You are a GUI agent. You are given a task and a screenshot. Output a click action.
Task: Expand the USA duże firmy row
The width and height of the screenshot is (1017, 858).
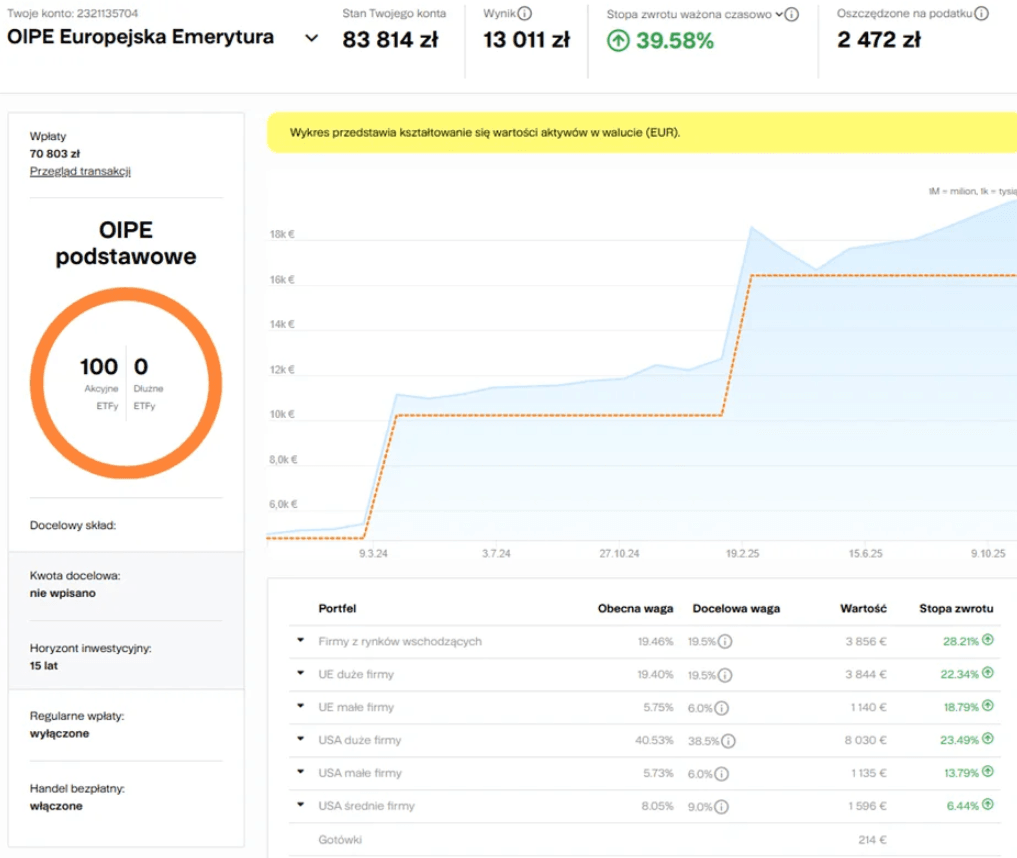pos(300,739)
